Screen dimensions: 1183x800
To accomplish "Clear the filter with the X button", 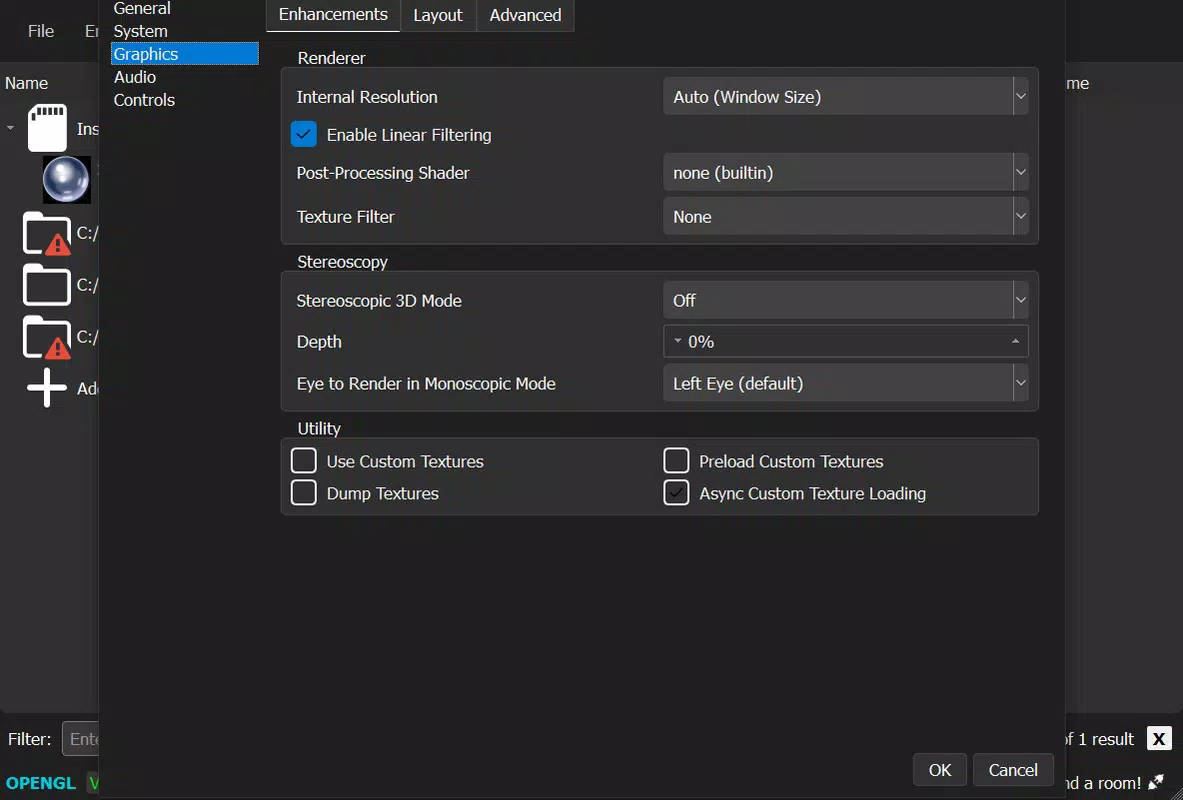I will pos(1159,738).
